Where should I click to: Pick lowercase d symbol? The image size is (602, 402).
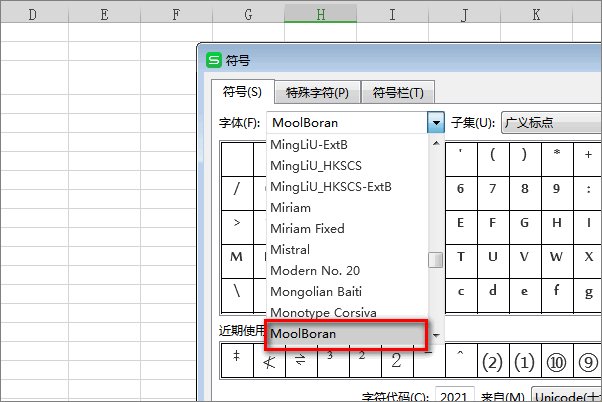(x=493, y=295)
